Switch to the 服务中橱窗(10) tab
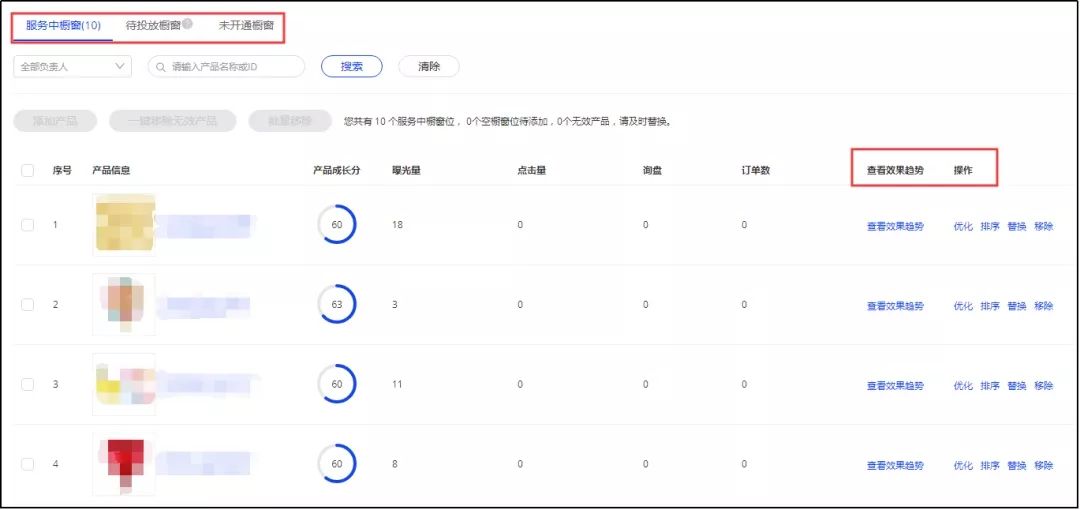 pyautogui.click(x=63, y=26)
